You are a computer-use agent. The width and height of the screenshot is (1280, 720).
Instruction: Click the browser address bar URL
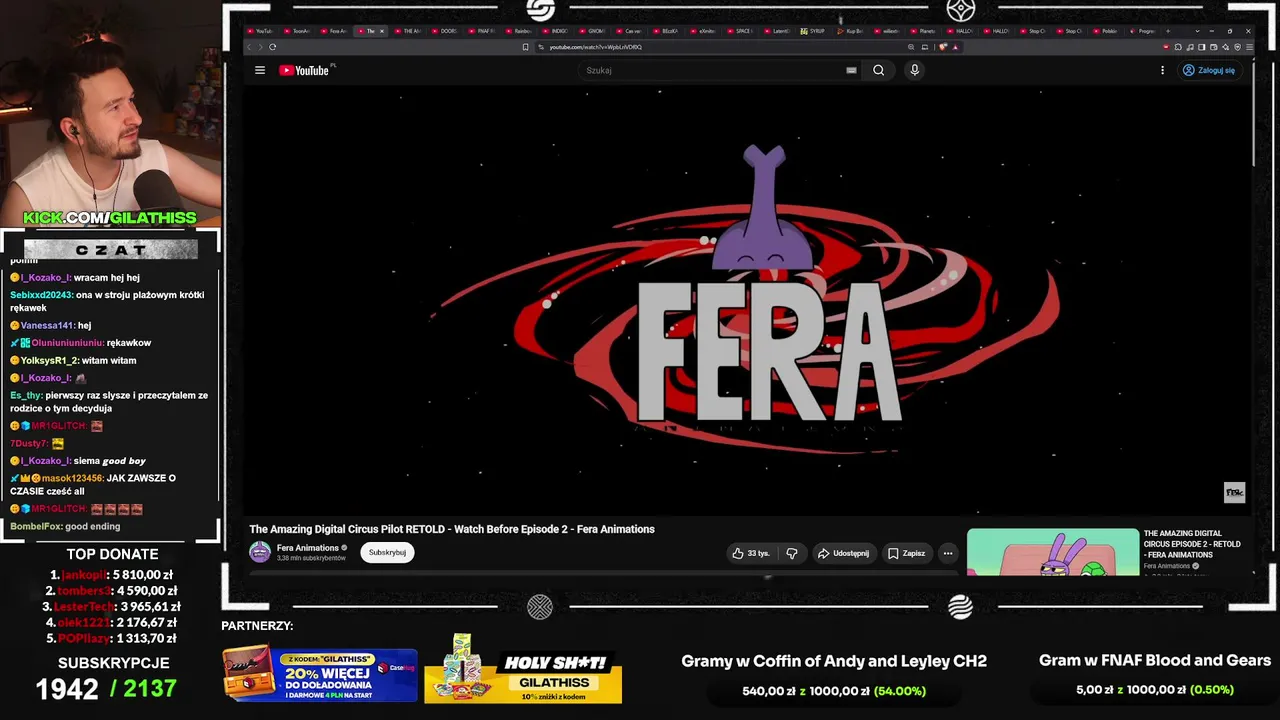595,47
